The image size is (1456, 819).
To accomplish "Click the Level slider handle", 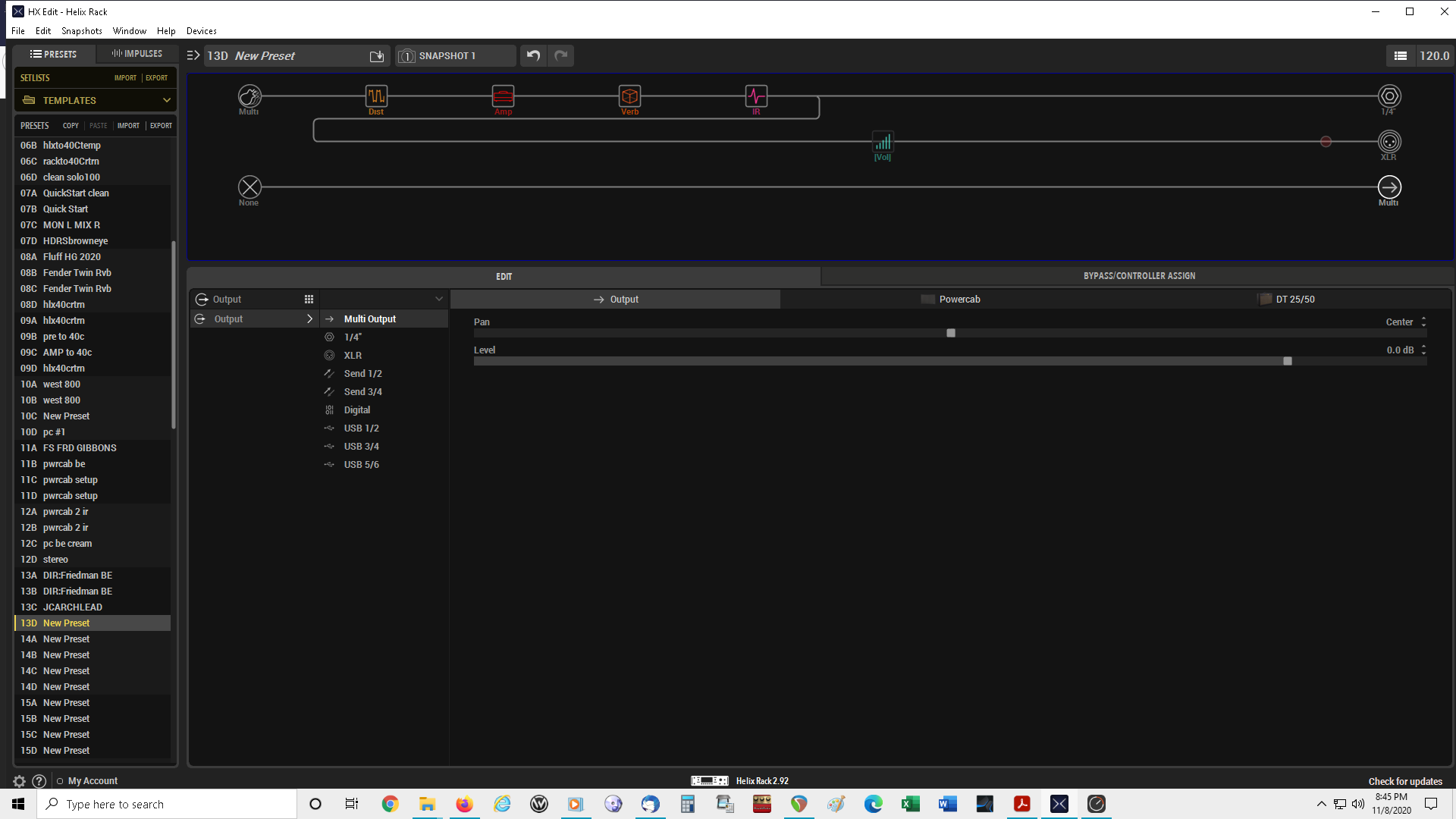I will (x=1287, y=361).
